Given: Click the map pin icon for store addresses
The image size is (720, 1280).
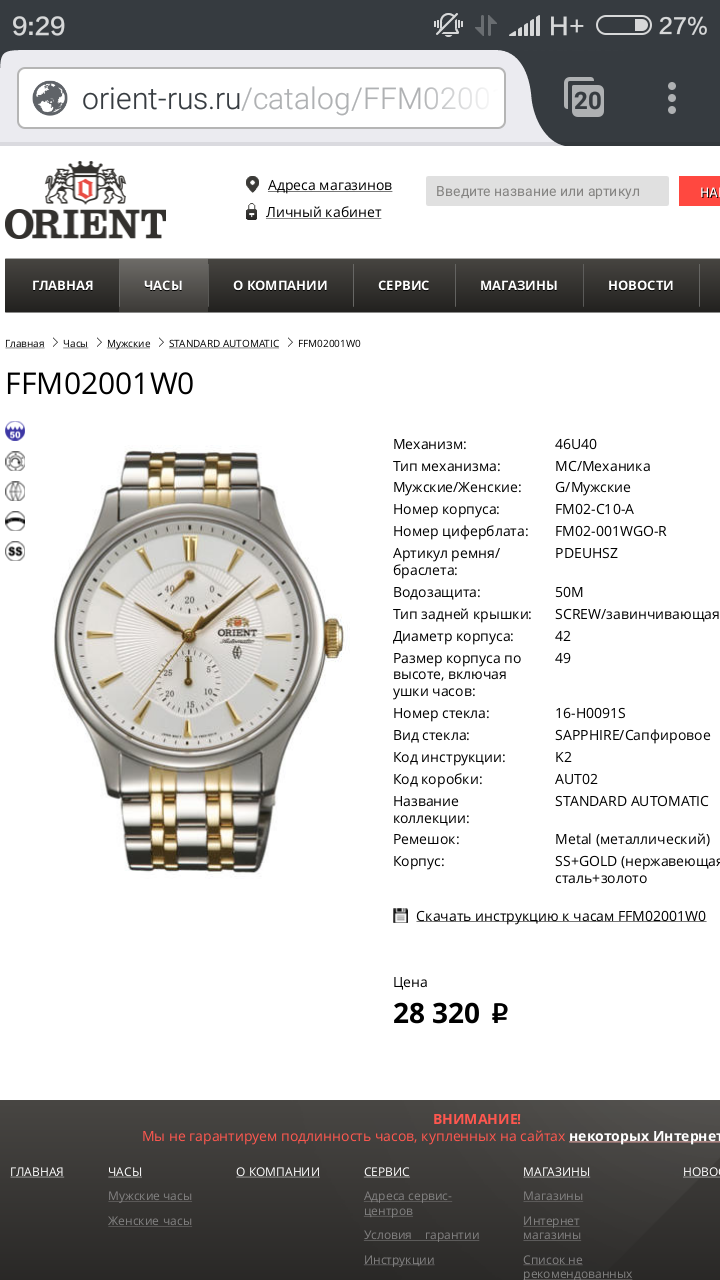Looking at the screenshot, I should pos(252,185).
